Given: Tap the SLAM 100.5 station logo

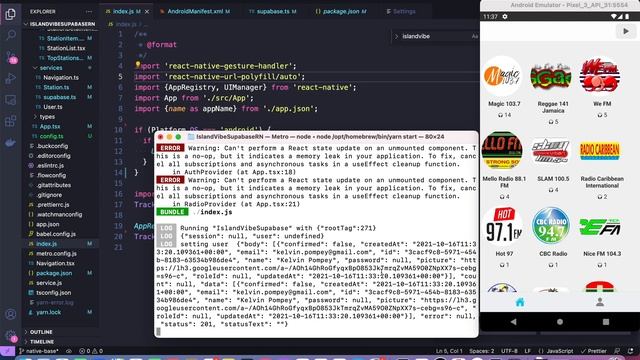Looking at the screenshot, I should point(551,151).
